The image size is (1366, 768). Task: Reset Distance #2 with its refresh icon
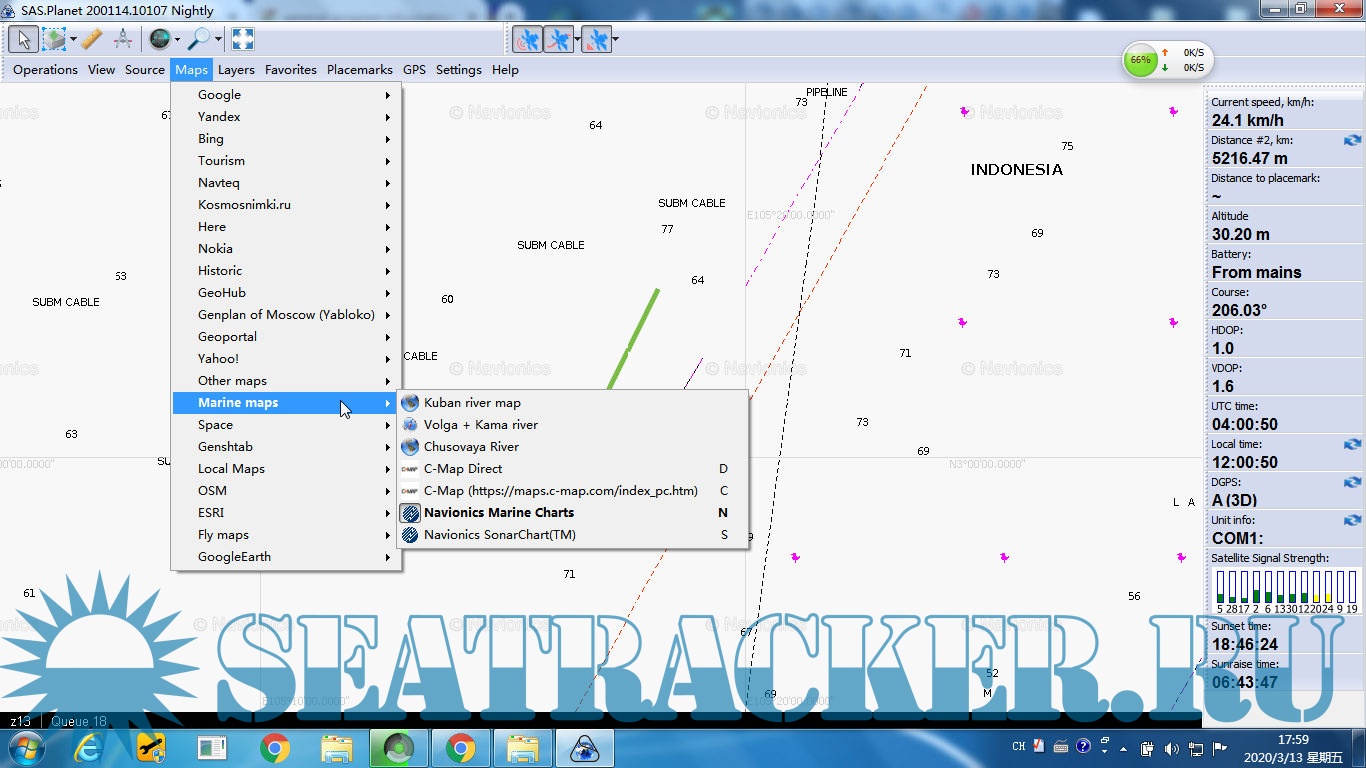point(1352,141)
